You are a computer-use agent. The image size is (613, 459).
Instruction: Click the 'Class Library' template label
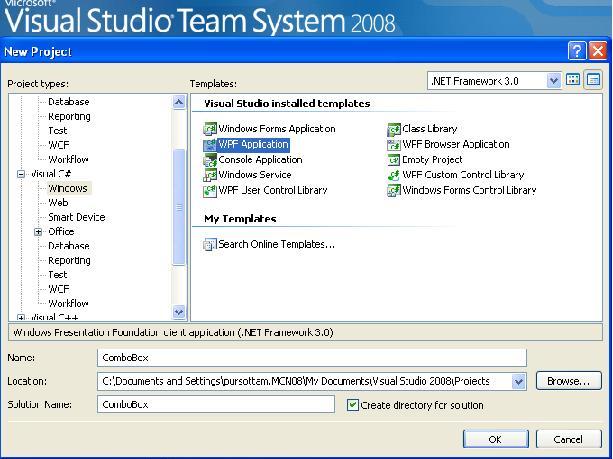[x=430, y=129]
